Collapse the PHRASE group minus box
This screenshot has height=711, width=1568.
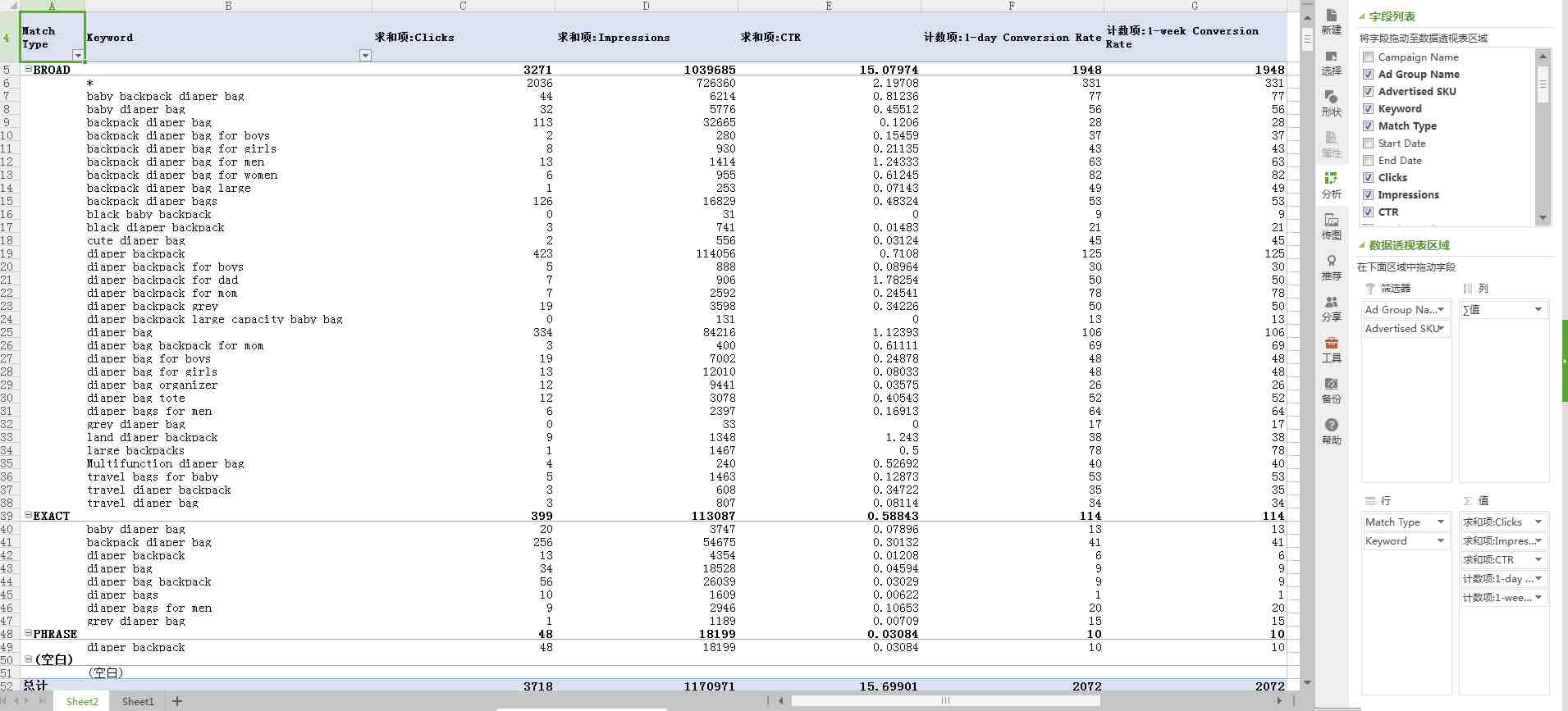coord(28,634)
